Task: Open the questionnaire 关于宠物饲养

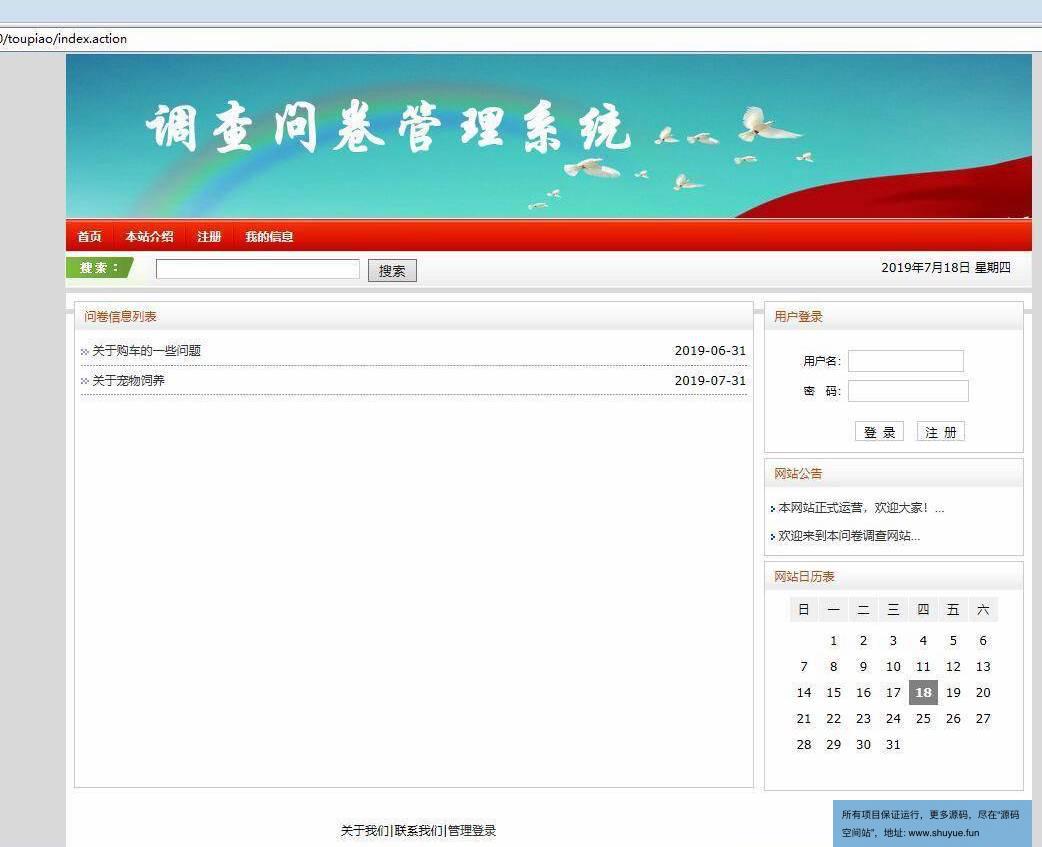Action: 128,381
